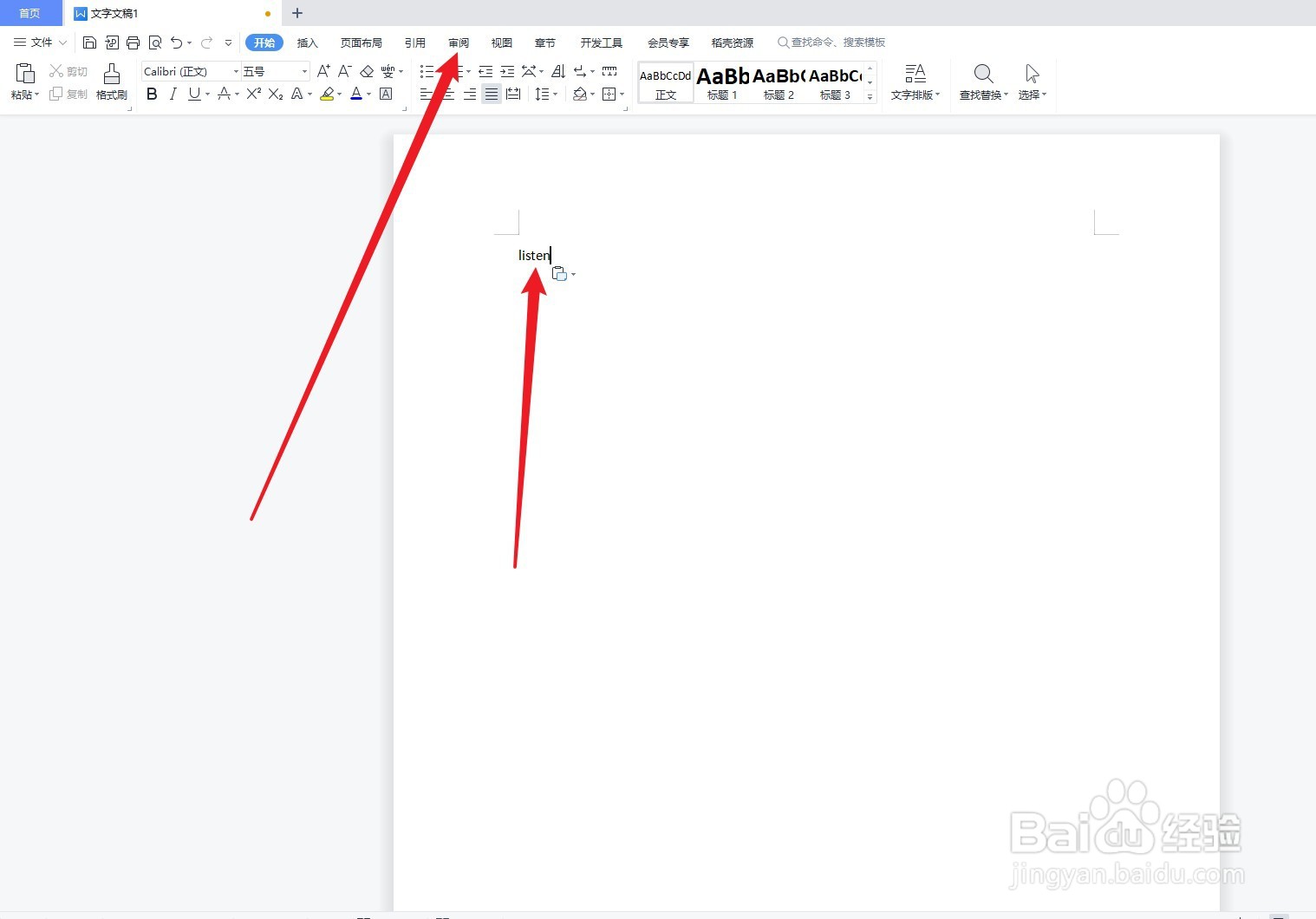The image size is (1316, 919).
Task: Click the Character Border boxed-A icon
Action: pos(386,94)
